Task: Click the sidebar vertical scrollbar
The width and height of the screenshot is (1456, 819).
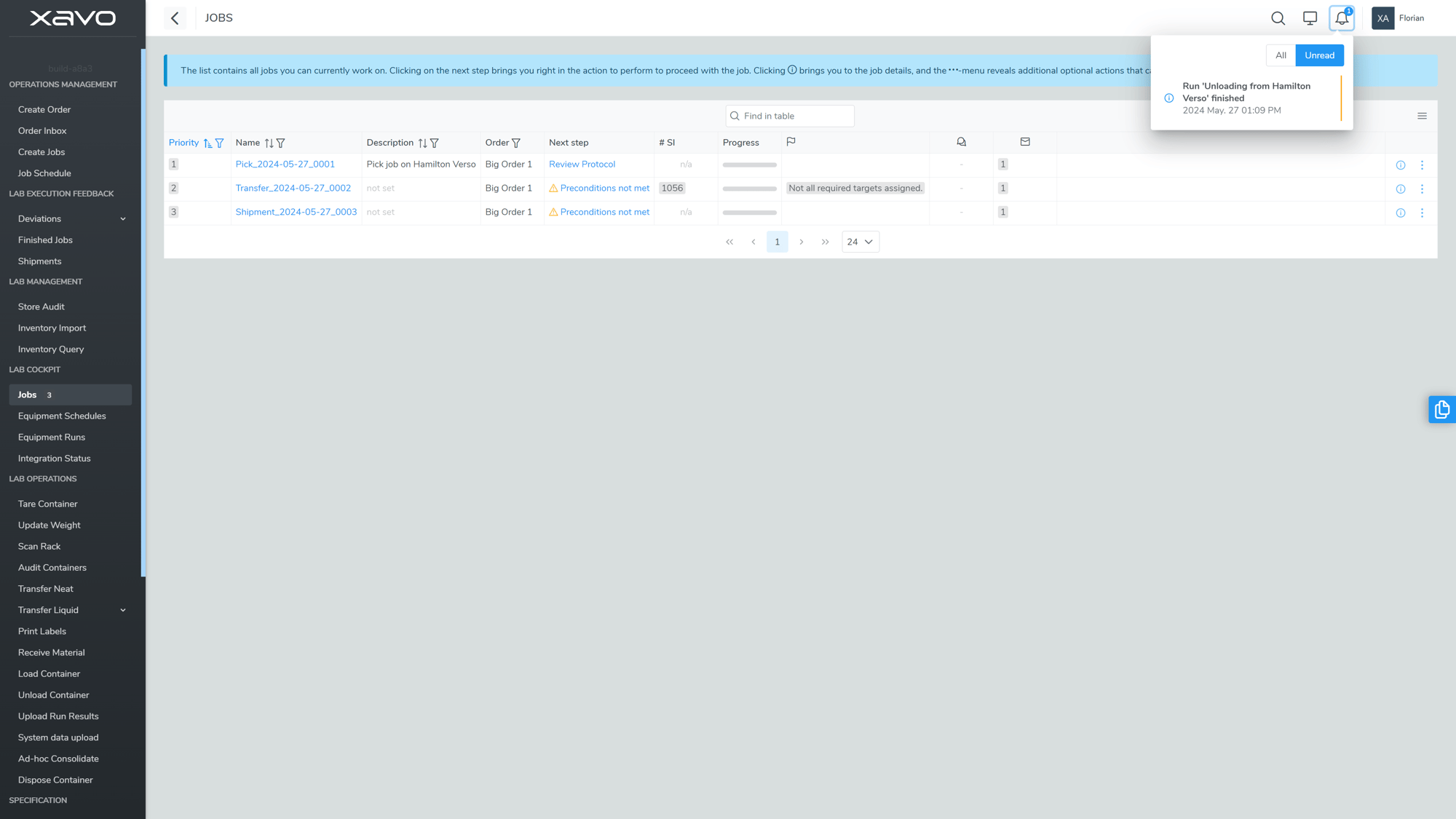Action: point(143,313)
